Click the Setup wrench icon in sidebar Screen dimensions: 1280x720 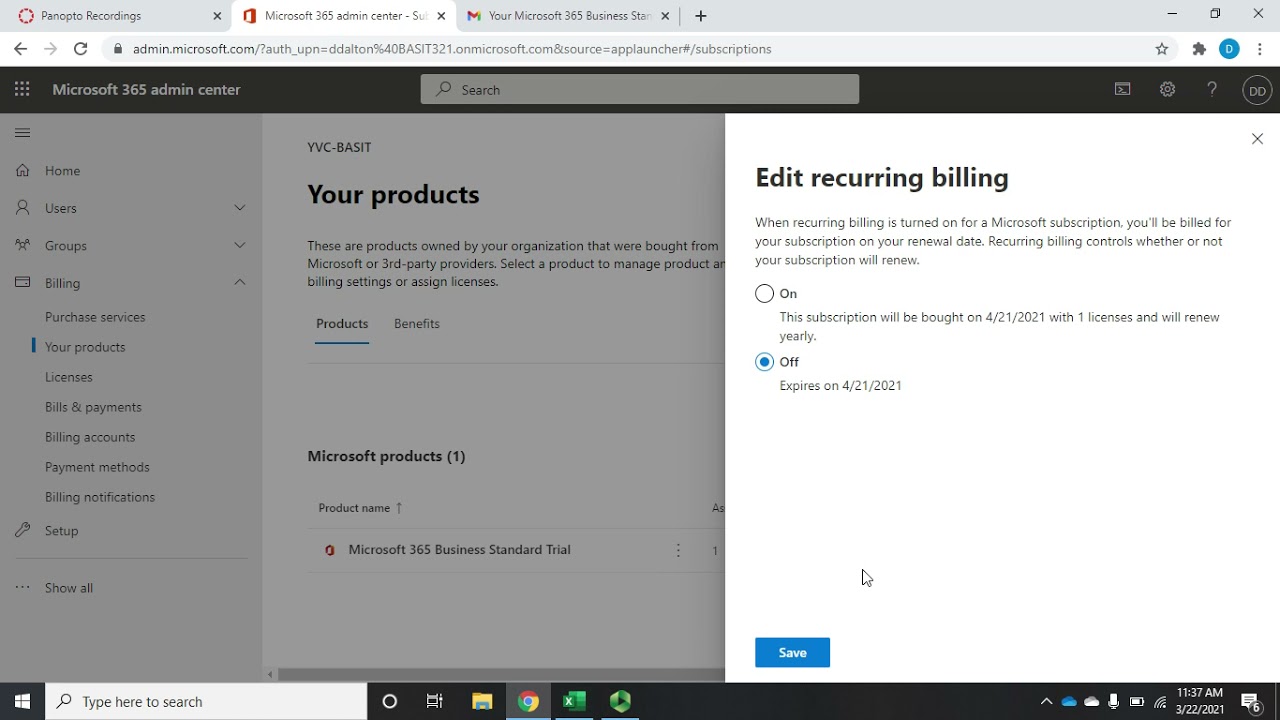22,530
